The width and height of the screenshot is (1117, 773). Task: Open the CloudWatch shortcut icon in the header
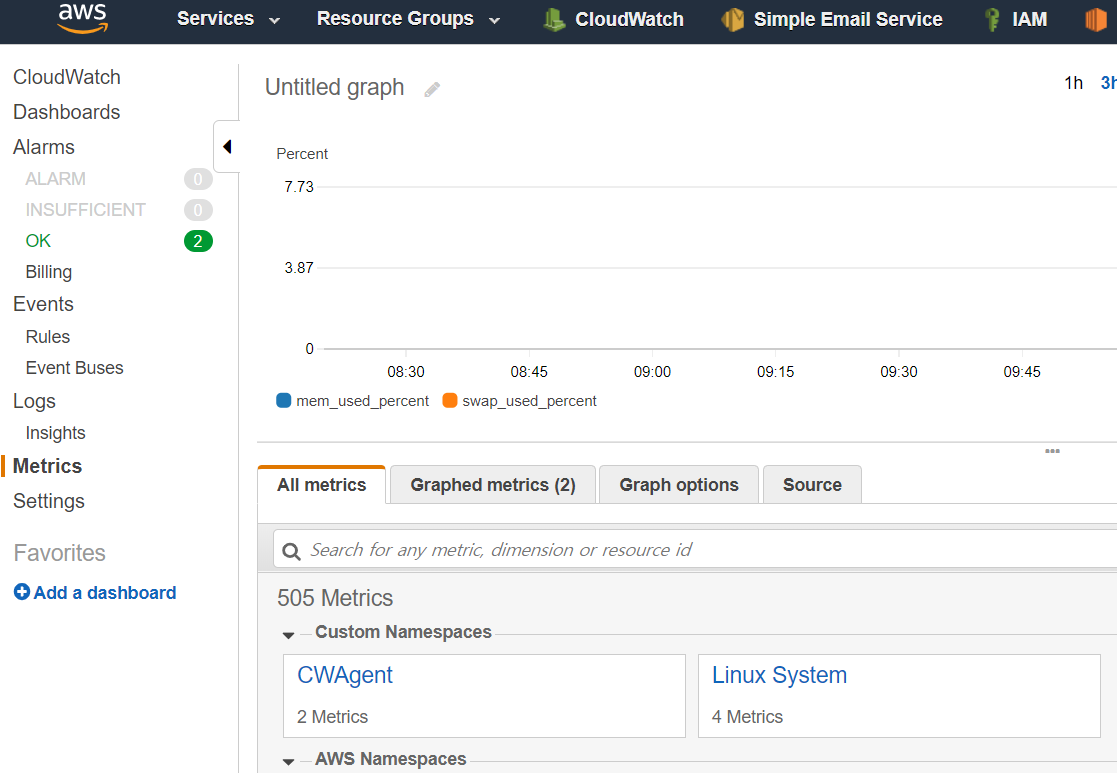[554, 19]
